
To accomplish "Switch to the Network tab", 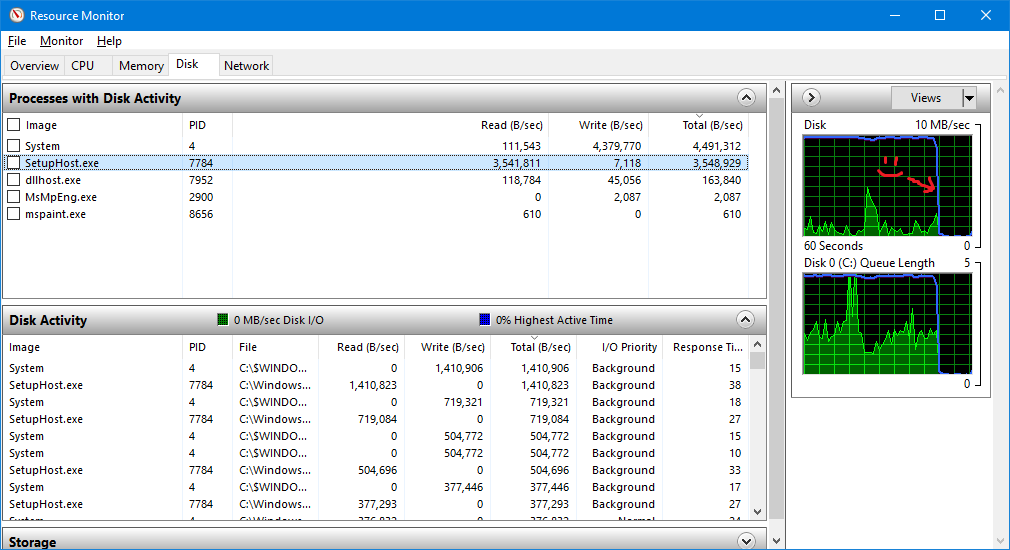I will [246, 66].
